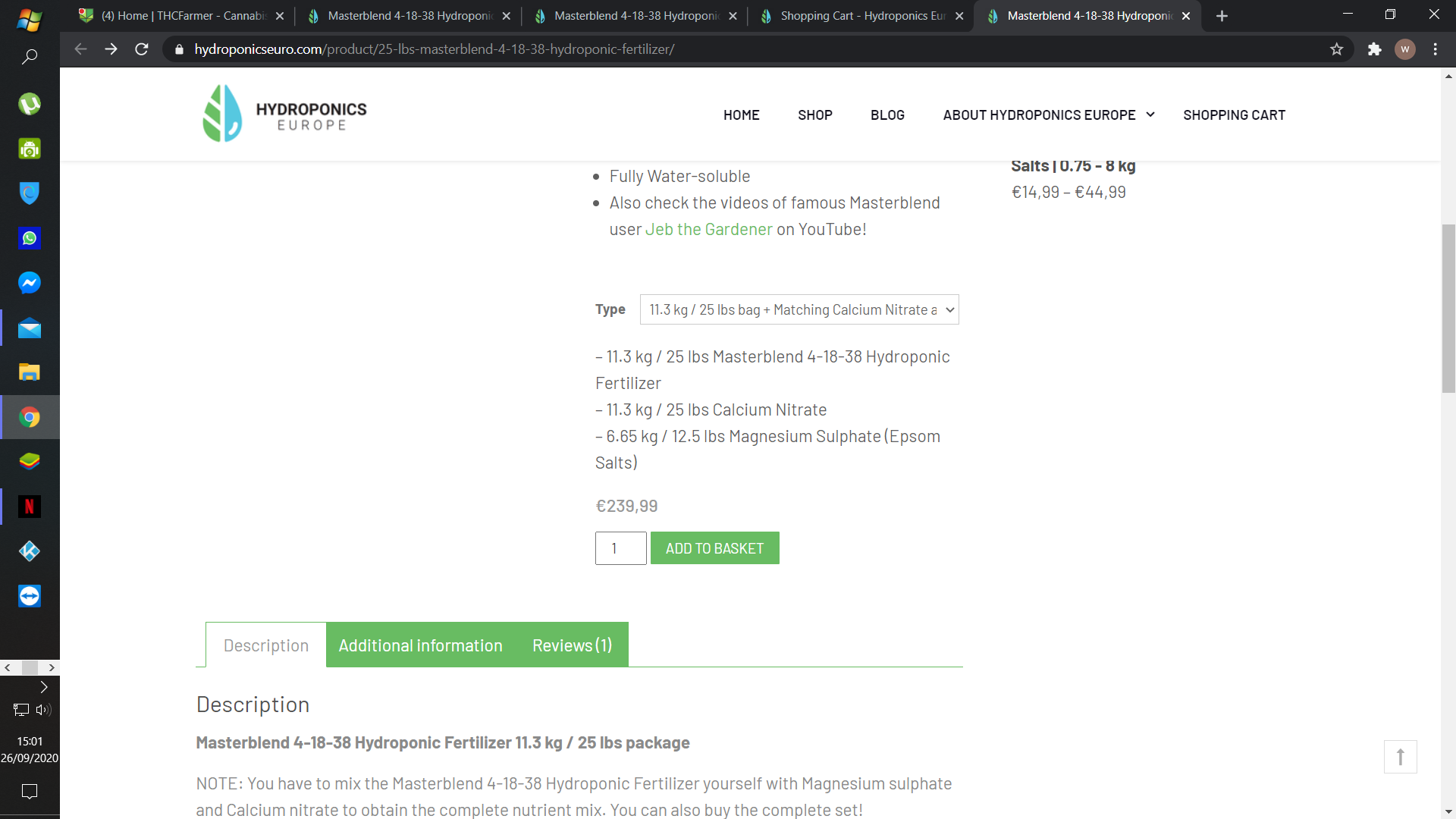The width and height of the screenshot is (1456, 819).
Task: Click the Hydroponics Europe logo
Action: 284,114
